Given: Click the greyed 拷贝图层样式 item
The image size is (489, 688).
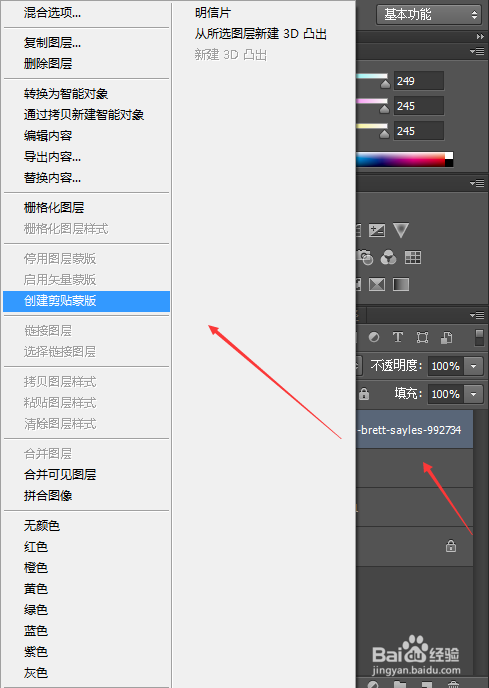Looking at the screenshot, I should tap(60, 381).
